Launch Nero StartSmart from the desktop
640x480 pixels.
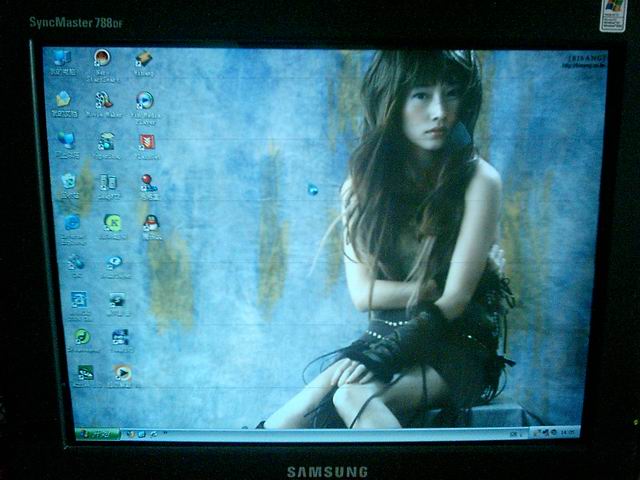(102, 59)
